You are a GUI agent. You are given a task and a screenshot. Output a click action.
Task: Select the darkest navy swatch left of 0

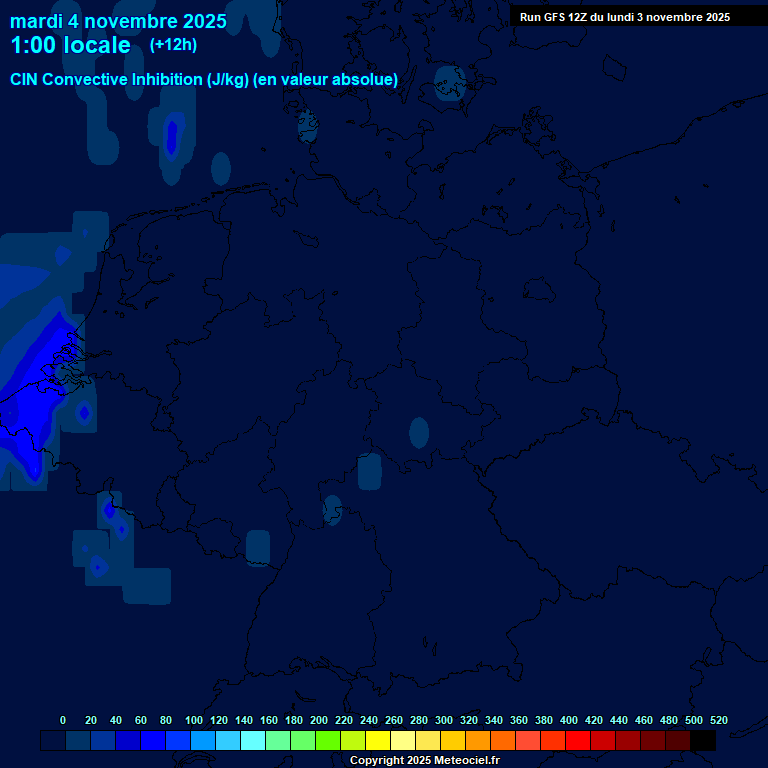click(53, 741)
